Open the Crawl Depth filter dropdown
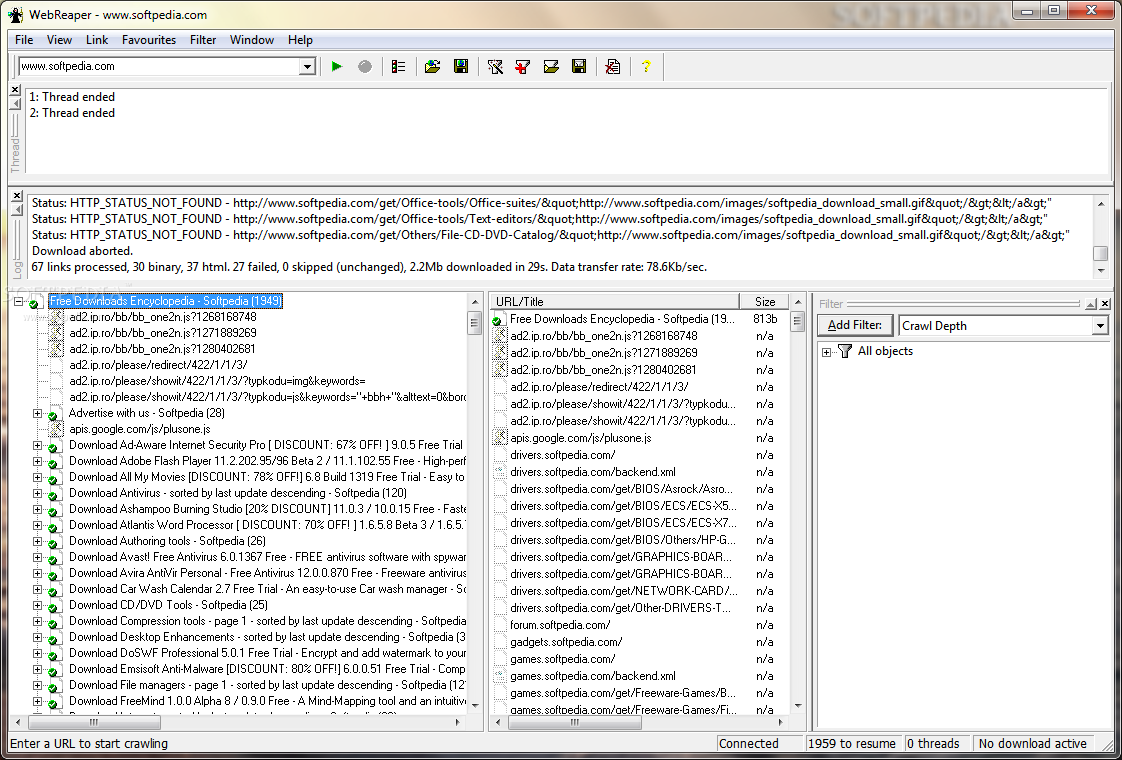1122x760 pixels. coord(1100,326)
